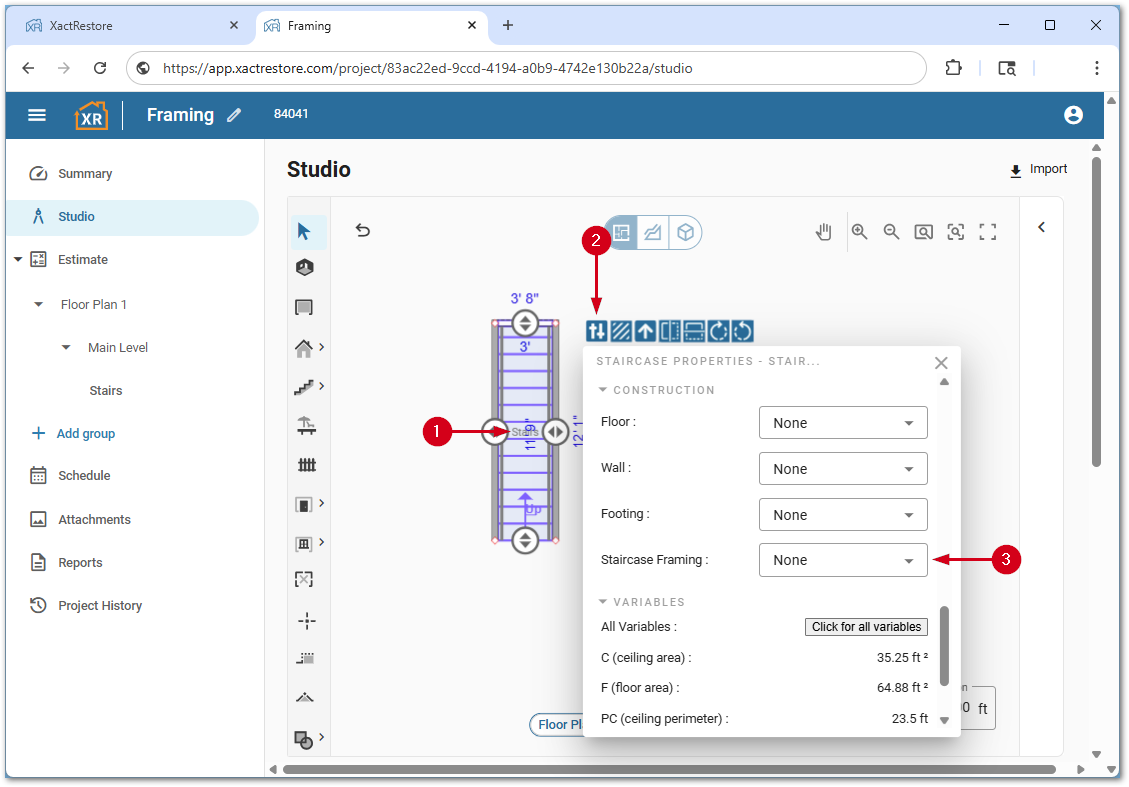Switch to 3D cube view

[x=685, y=232]
